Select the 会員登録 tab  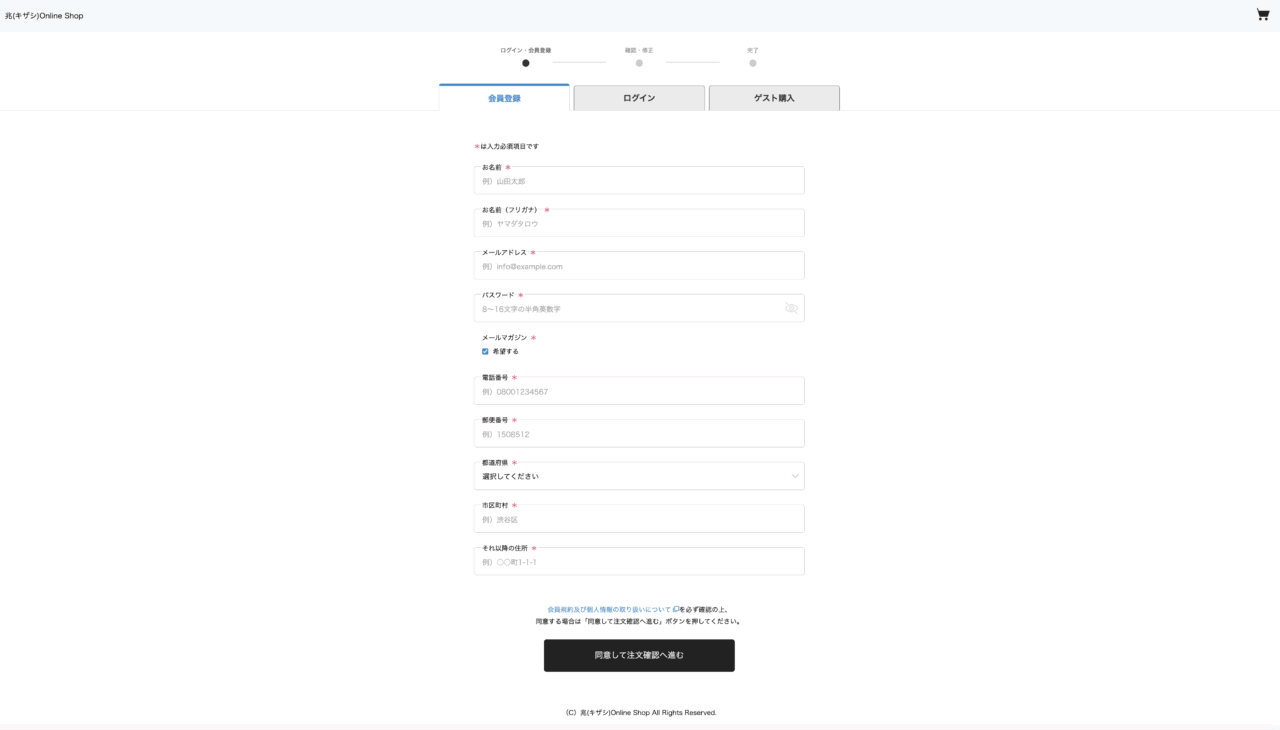click(504, 98)
